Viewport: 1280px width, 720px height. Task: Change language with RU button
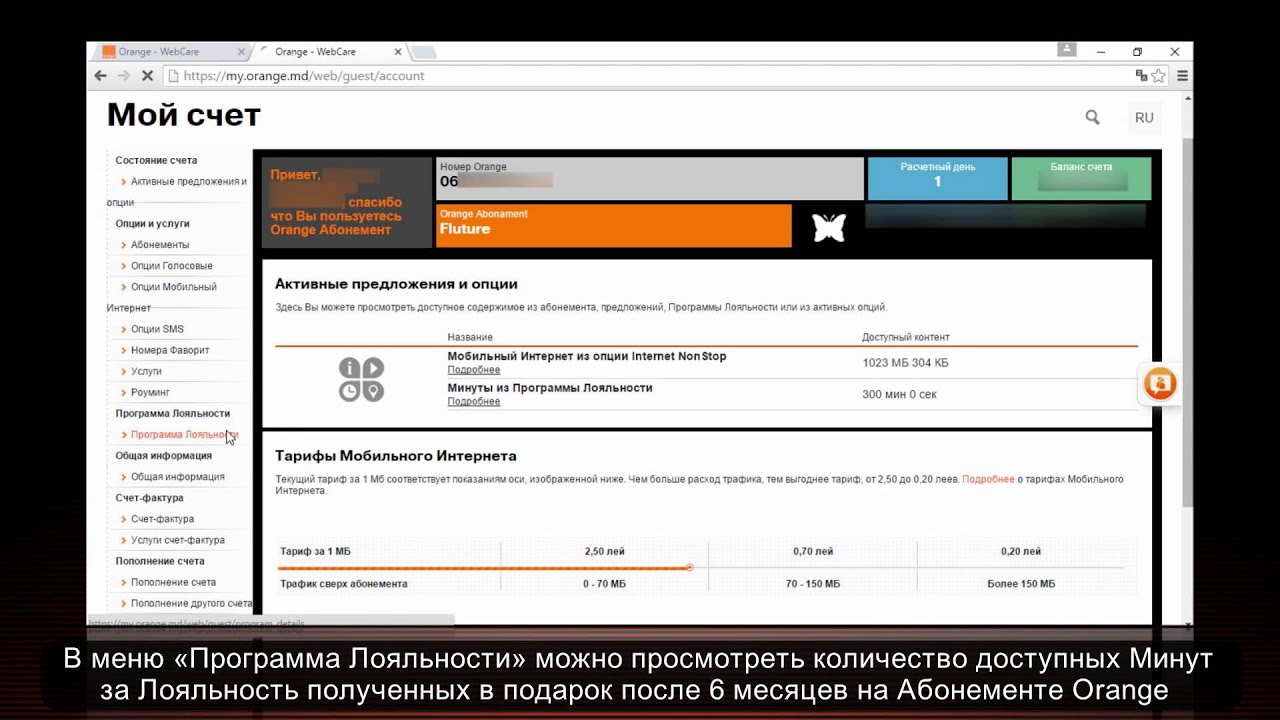pyautogui.click(x=1144, y=117)
